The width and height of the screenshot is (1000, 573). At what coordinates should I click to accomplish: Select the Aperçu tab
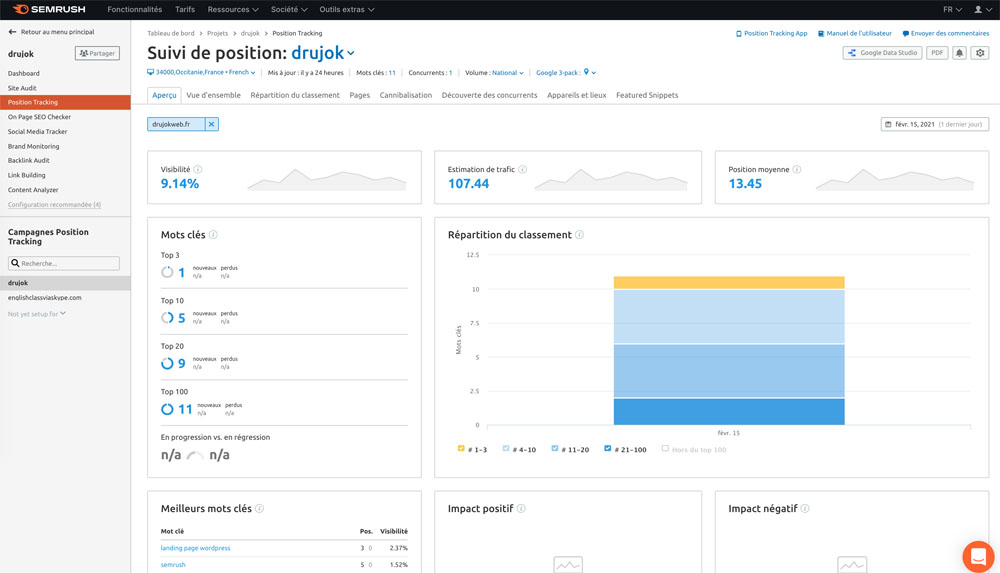[164, 95]
